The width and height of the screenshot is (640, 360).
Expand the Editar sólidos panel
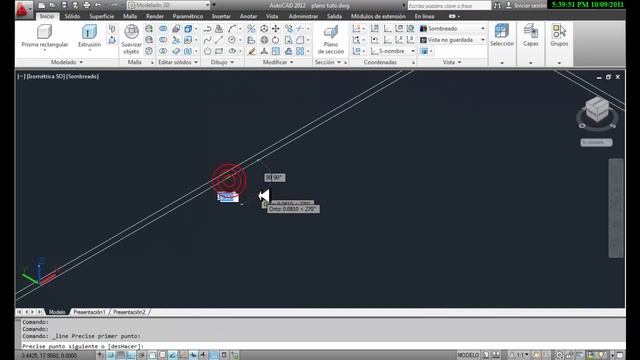(178, 62)
